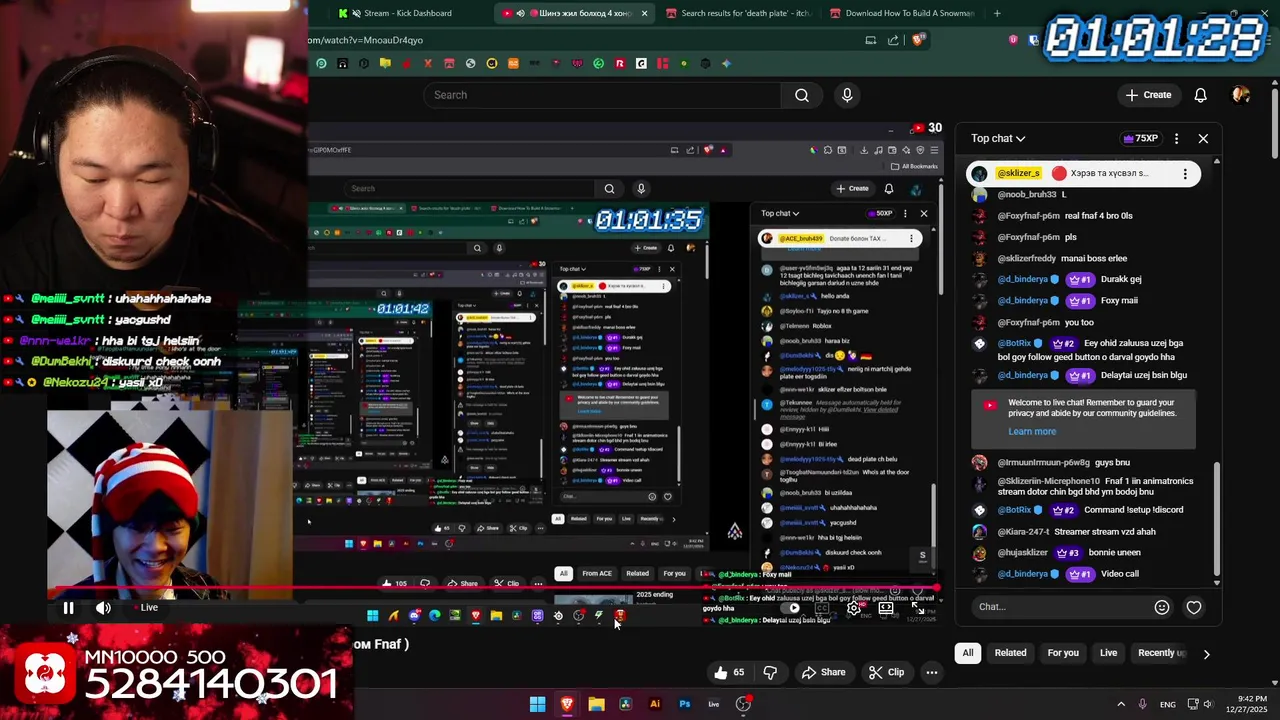
Task: Show more filter chips with right arrow
Action: pos(1206,654)
